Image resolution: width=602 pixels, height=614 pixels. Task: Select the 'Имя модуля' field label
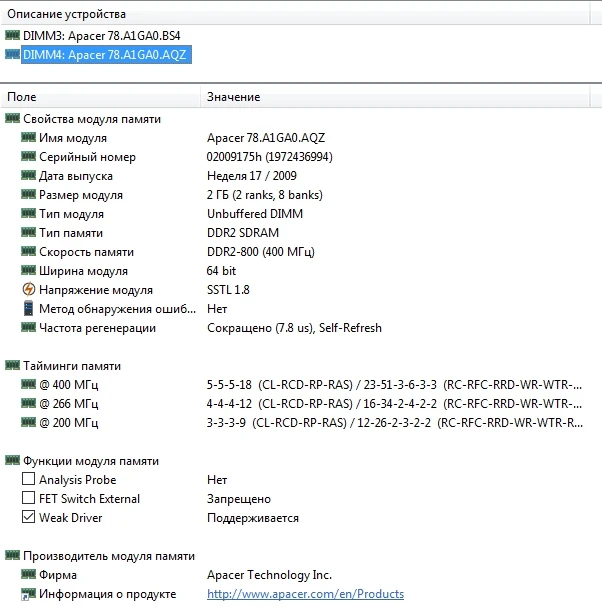(x=73, y=138)
